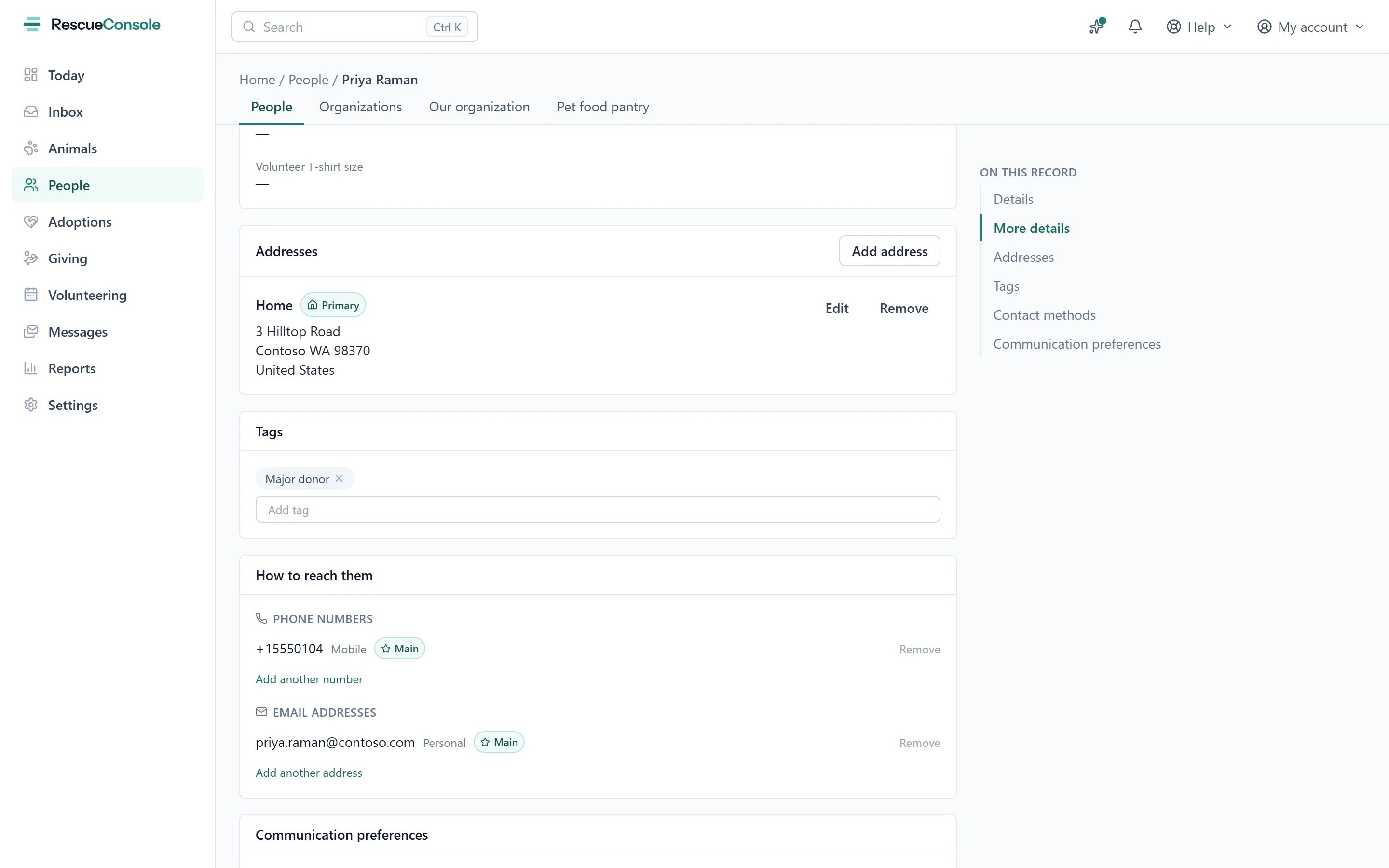Click the People icon in sidebar

coord(31,185)
